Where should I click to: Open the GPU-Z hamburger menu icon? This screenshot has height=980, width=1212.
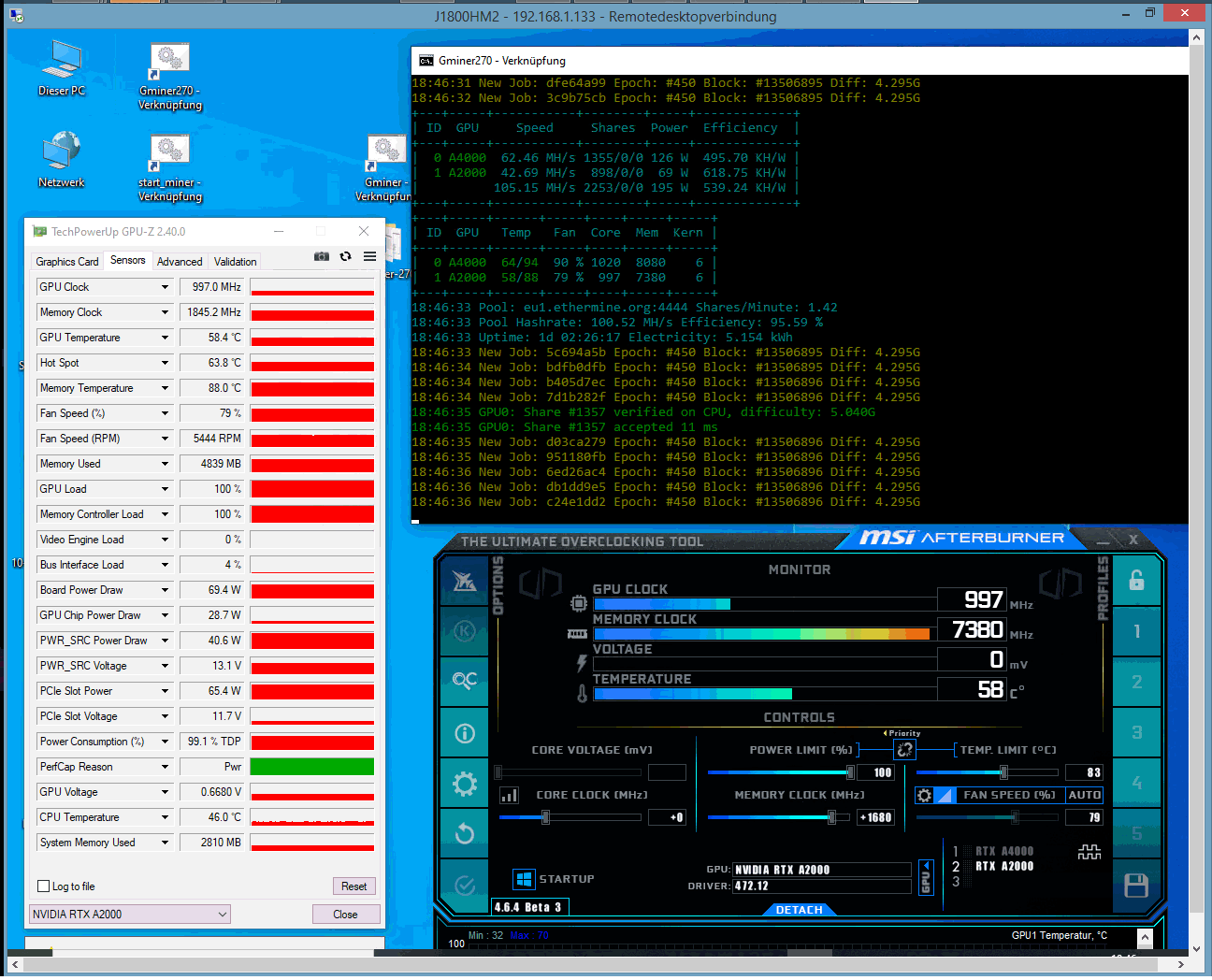[x=370, y=256]
